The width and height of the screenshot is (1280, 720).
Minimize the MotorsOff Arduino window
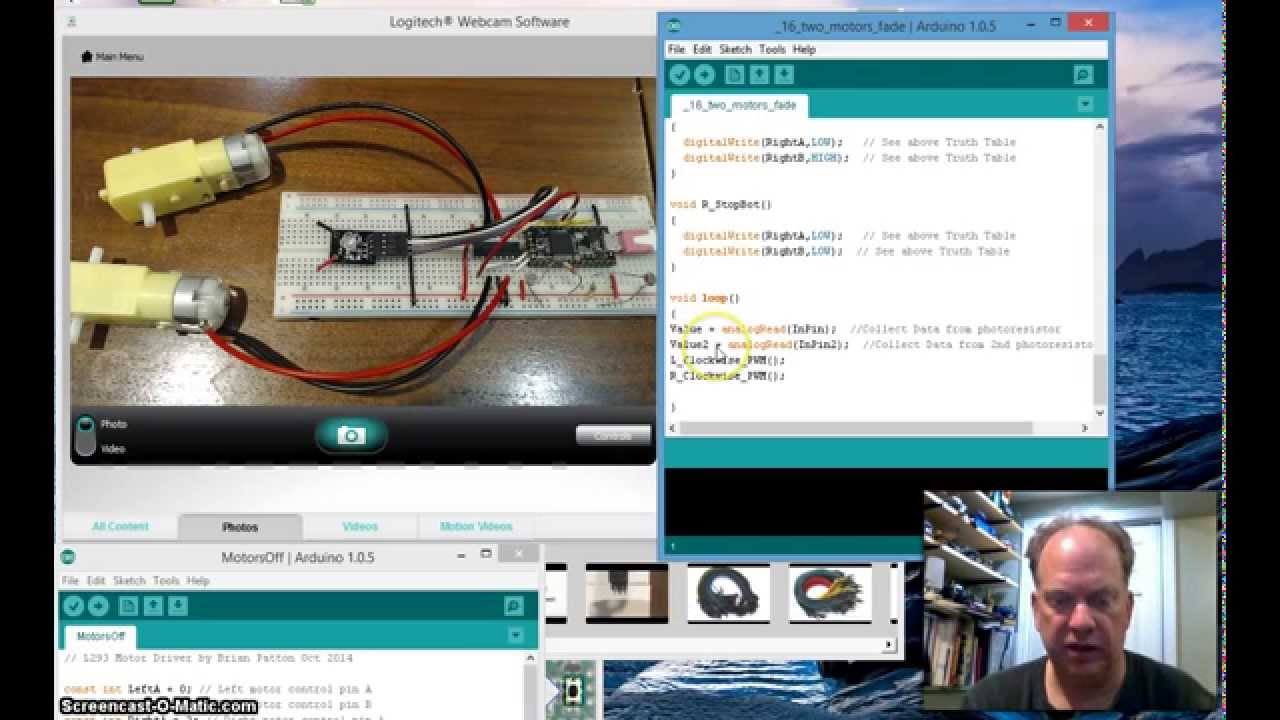460,553
